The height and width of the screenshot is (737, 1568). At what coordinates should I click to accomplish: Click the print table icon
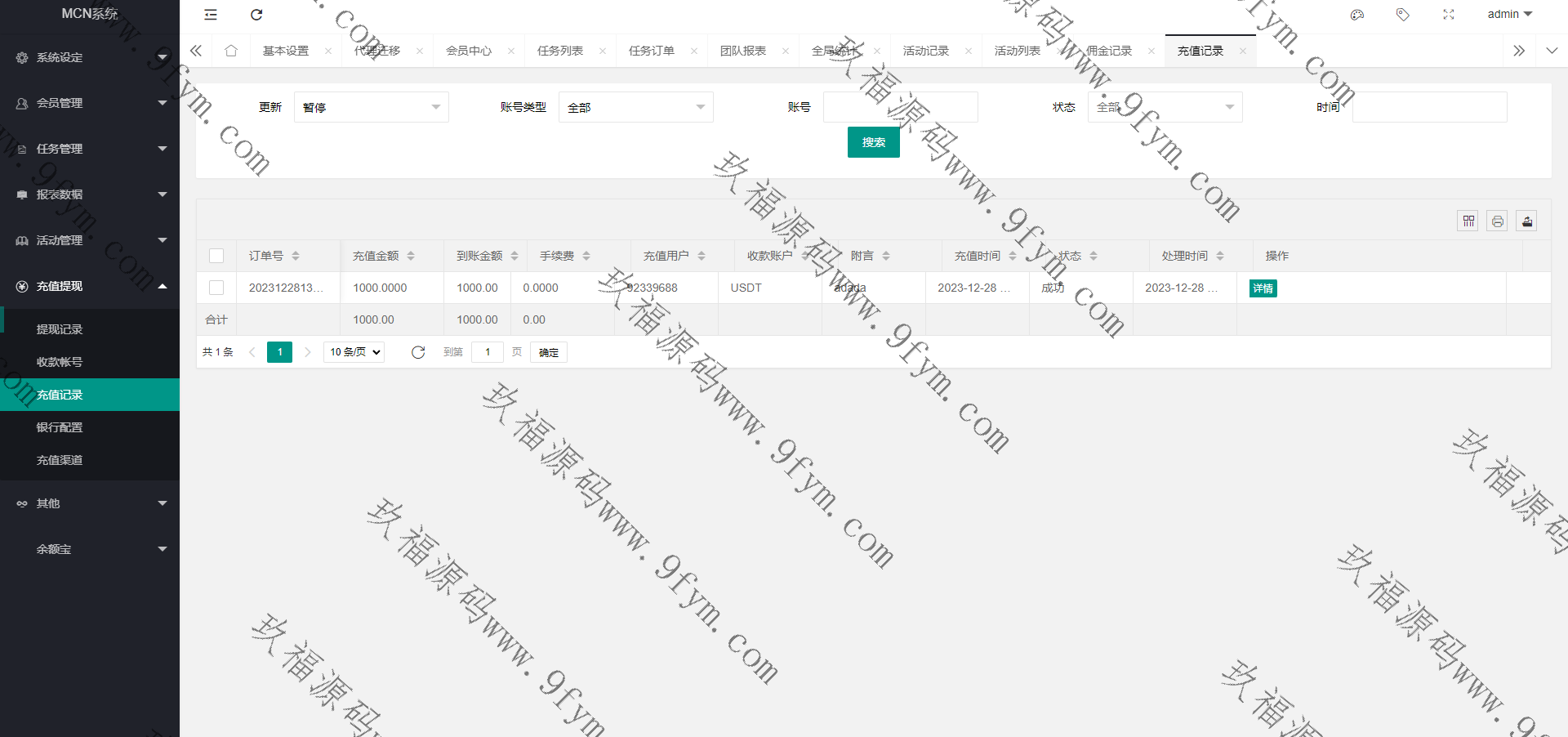point(1497,221)
